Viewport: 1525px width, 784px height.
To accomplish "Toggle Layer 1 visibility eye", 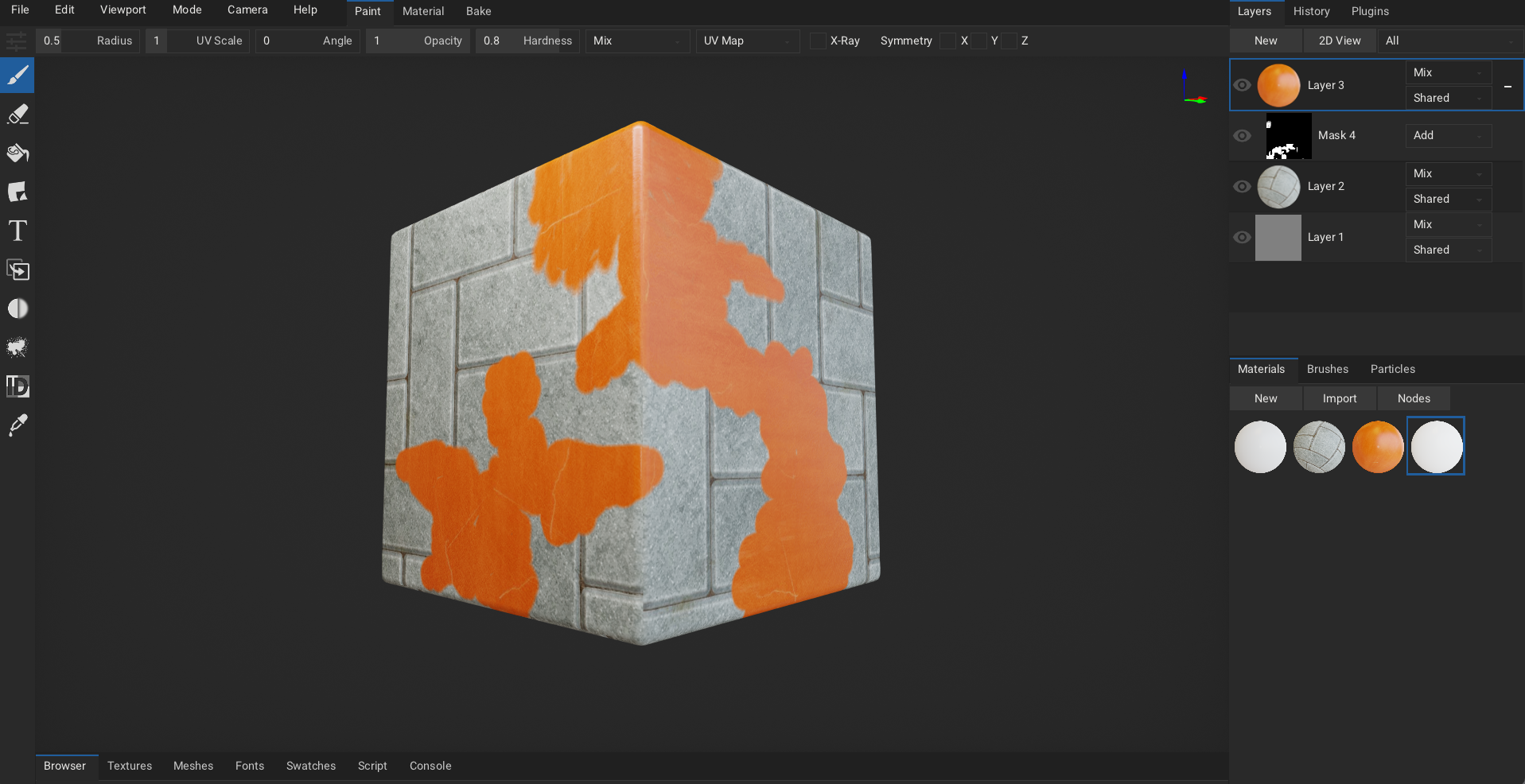I will point(1242,238).
